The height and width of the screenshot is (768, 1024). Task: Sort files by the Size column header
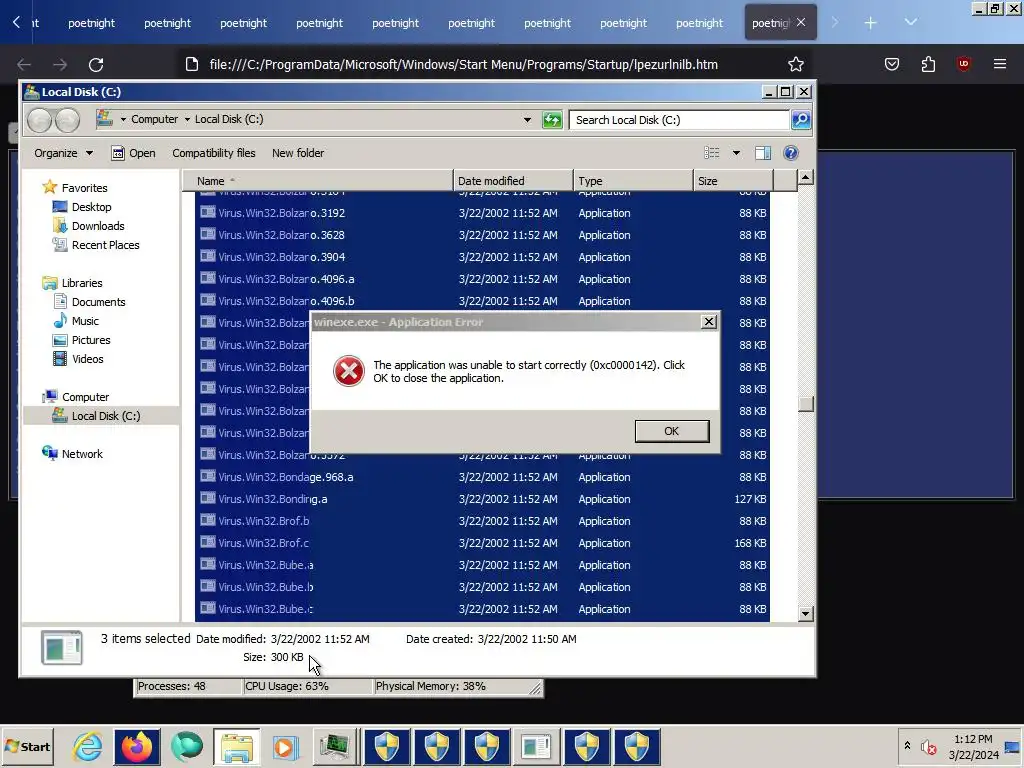733,181
